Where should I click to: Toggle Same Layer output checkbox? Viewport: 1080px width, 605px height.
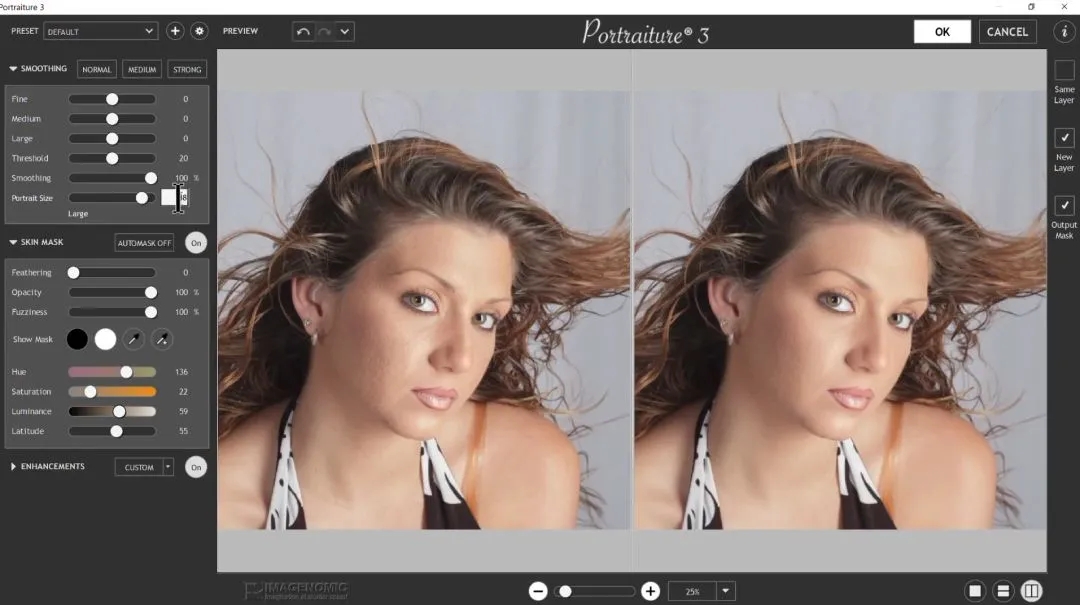coord(1064,70)
